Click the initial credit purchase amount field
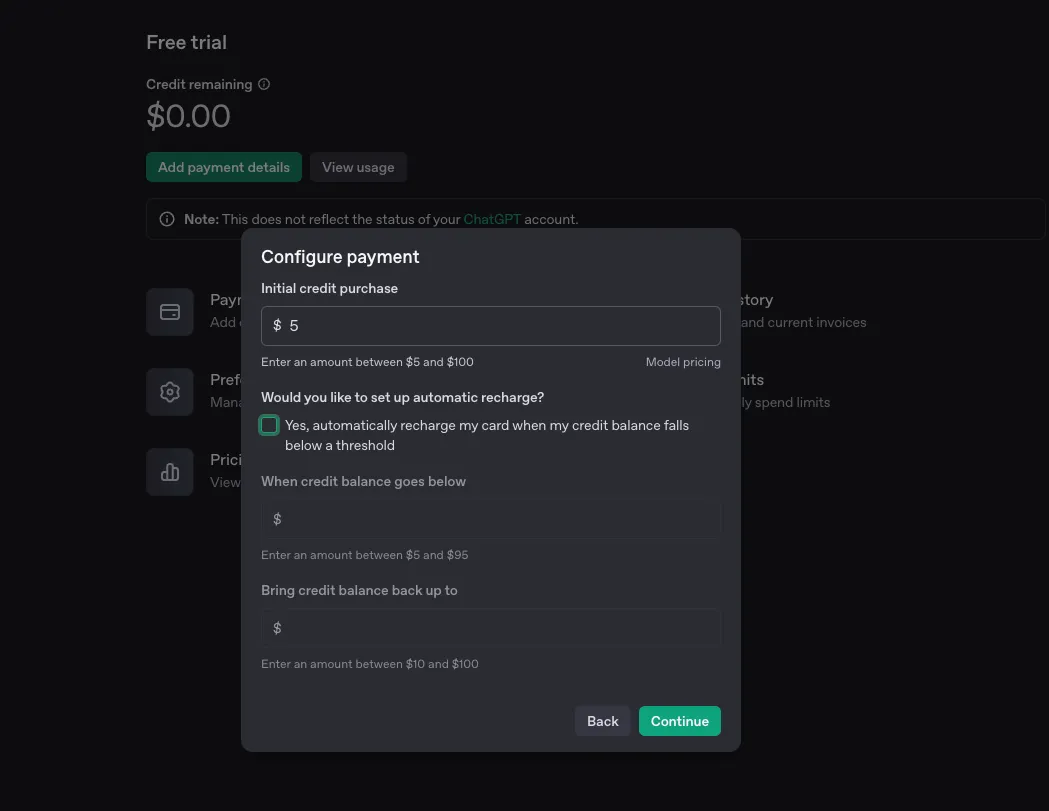The image size is (1049, 811). click(x=490, y=325)
